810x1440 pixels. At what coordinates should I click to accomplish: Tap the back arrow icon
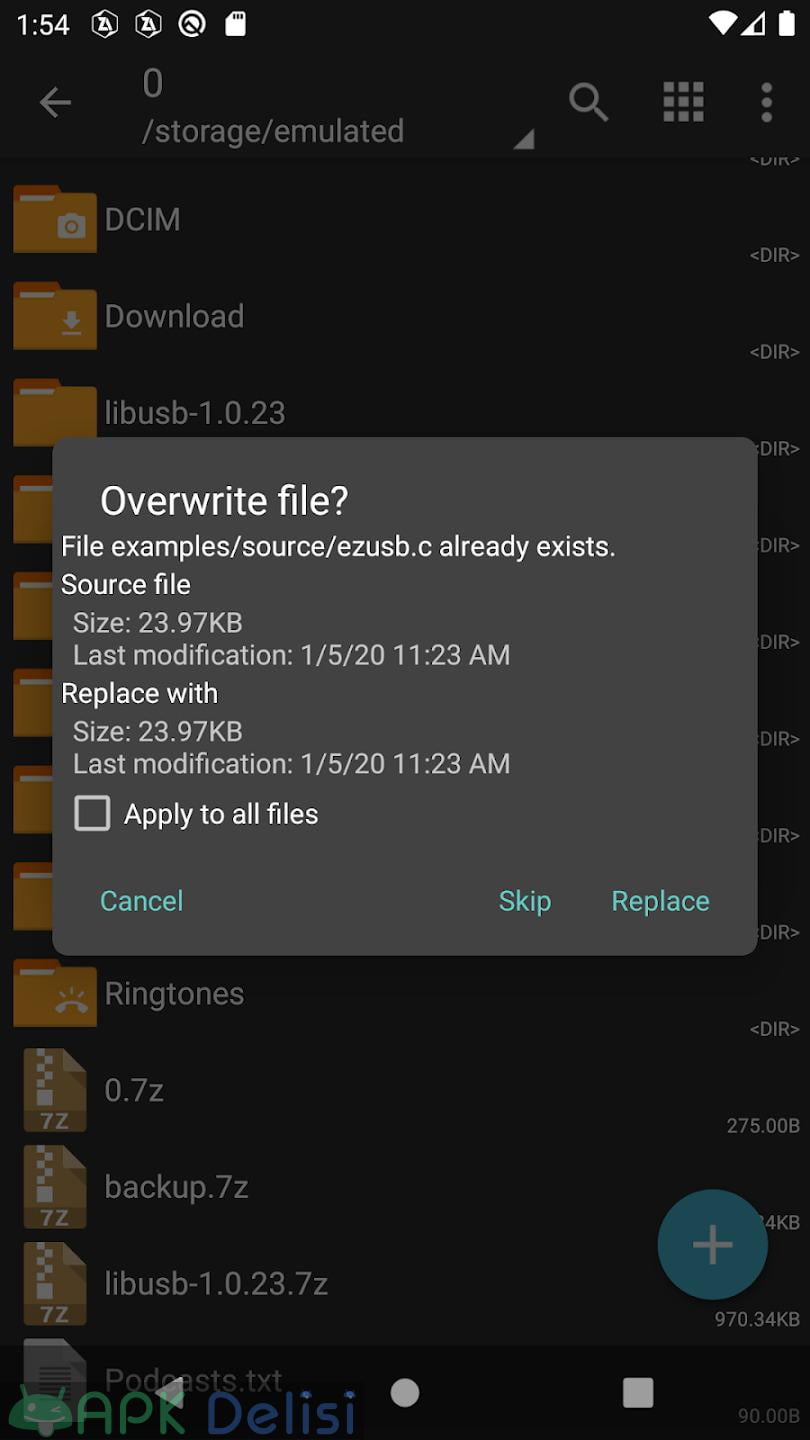point(55,102)
